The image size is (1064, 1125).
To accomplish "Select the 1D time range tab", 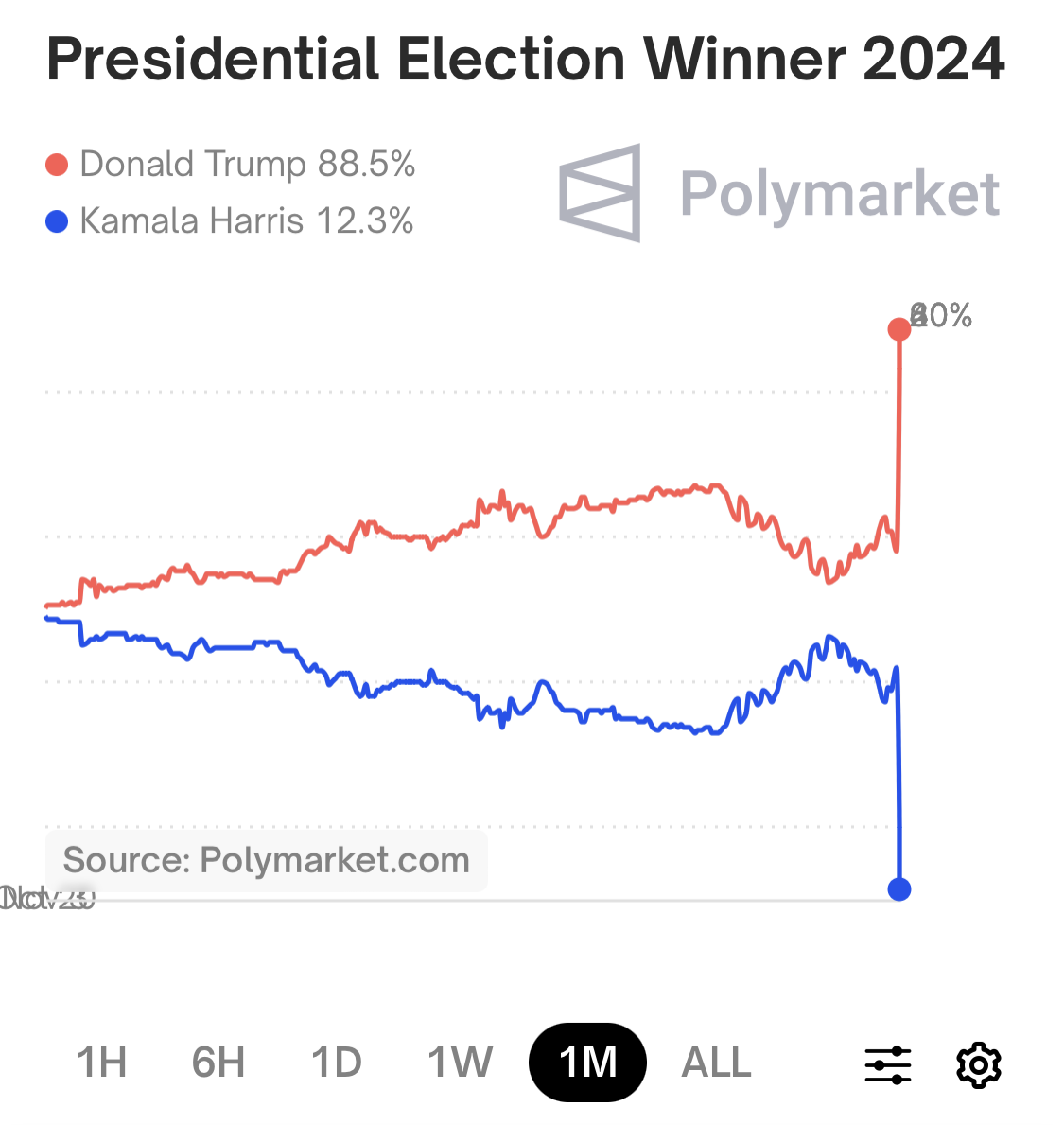I will (337, 1063).
